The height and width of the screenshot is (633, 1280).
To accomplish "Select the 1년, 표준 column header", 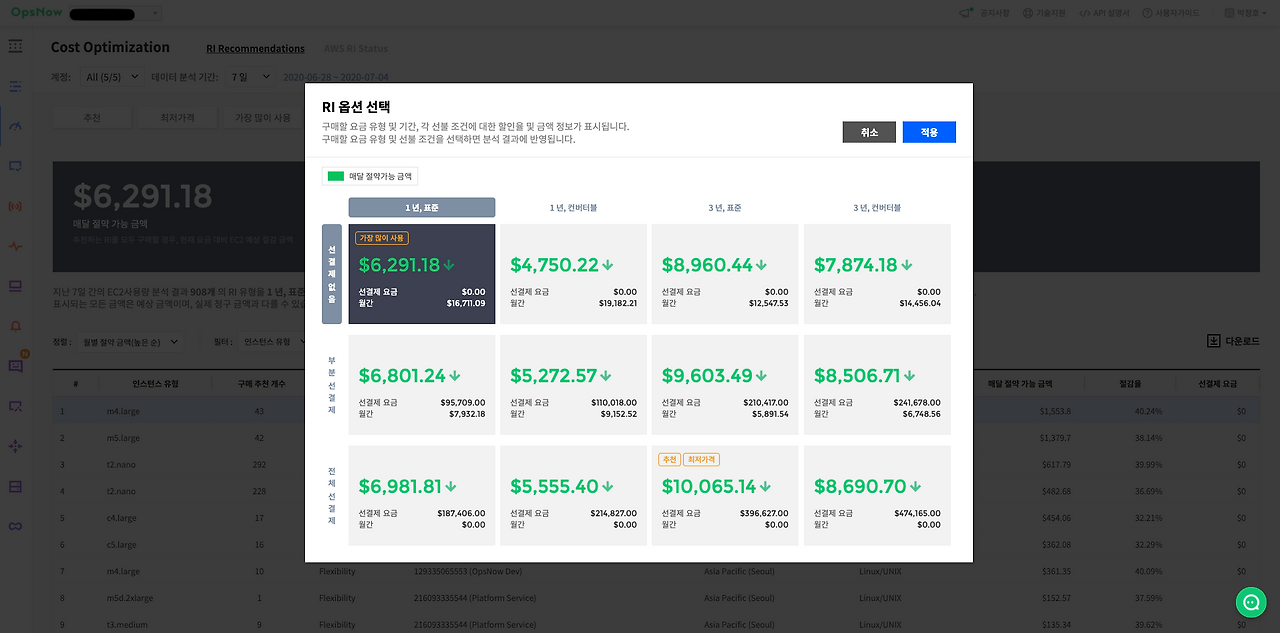I will point(422,207).
